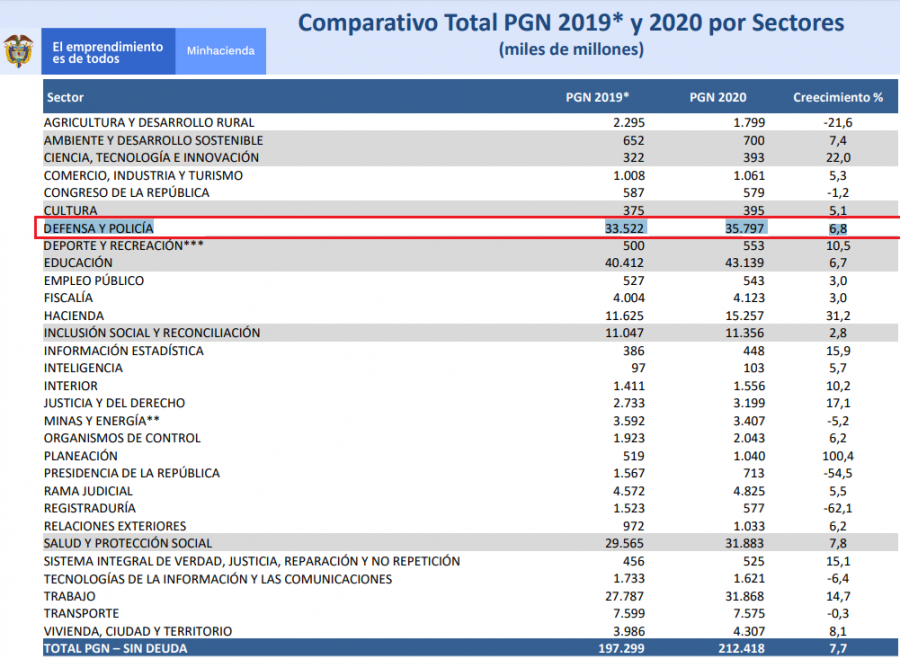Click the Colombian coat of arms logo
Viewport: 900px width, 659px height.
[19, 51]
